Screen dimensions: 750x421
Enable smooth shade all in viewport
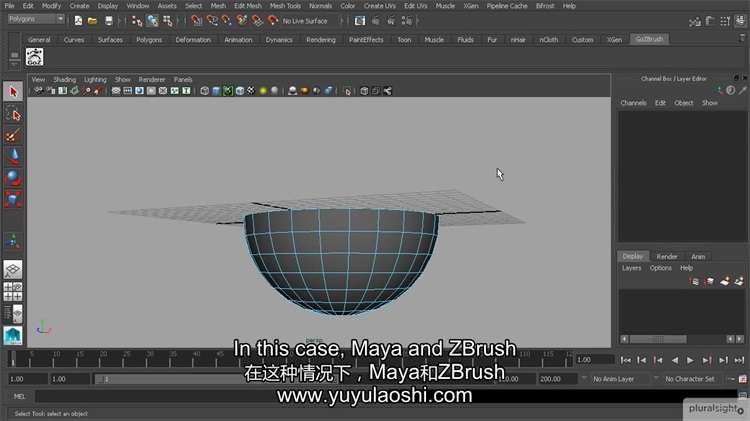pos(216,91)
